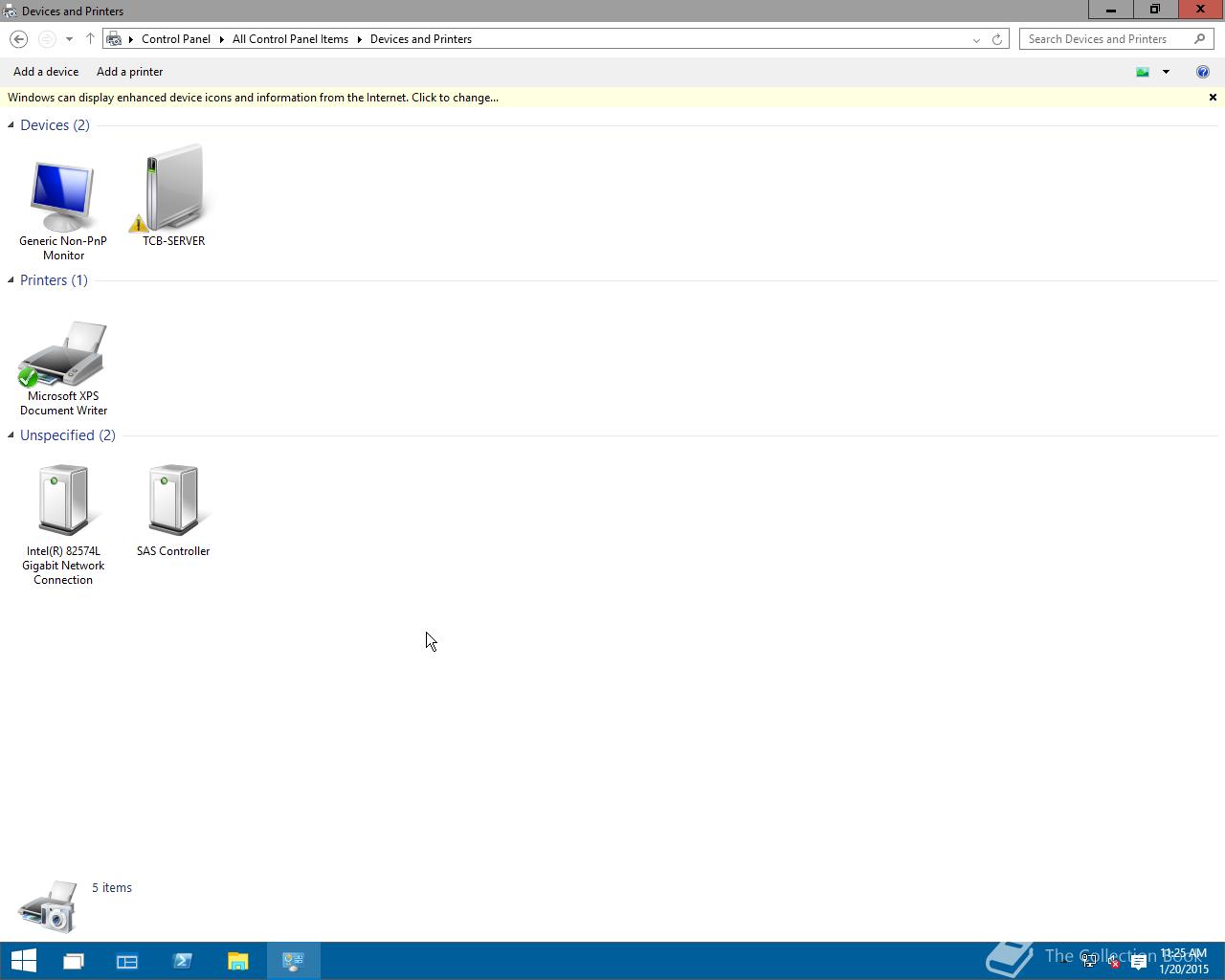Click the Control Panel taskbar icon
Viewport: 1225px width, 980px height.
[294, 961]
